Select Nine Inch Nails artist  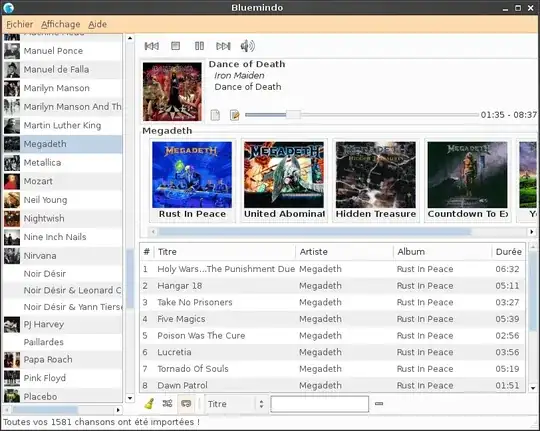click(63, 237)
